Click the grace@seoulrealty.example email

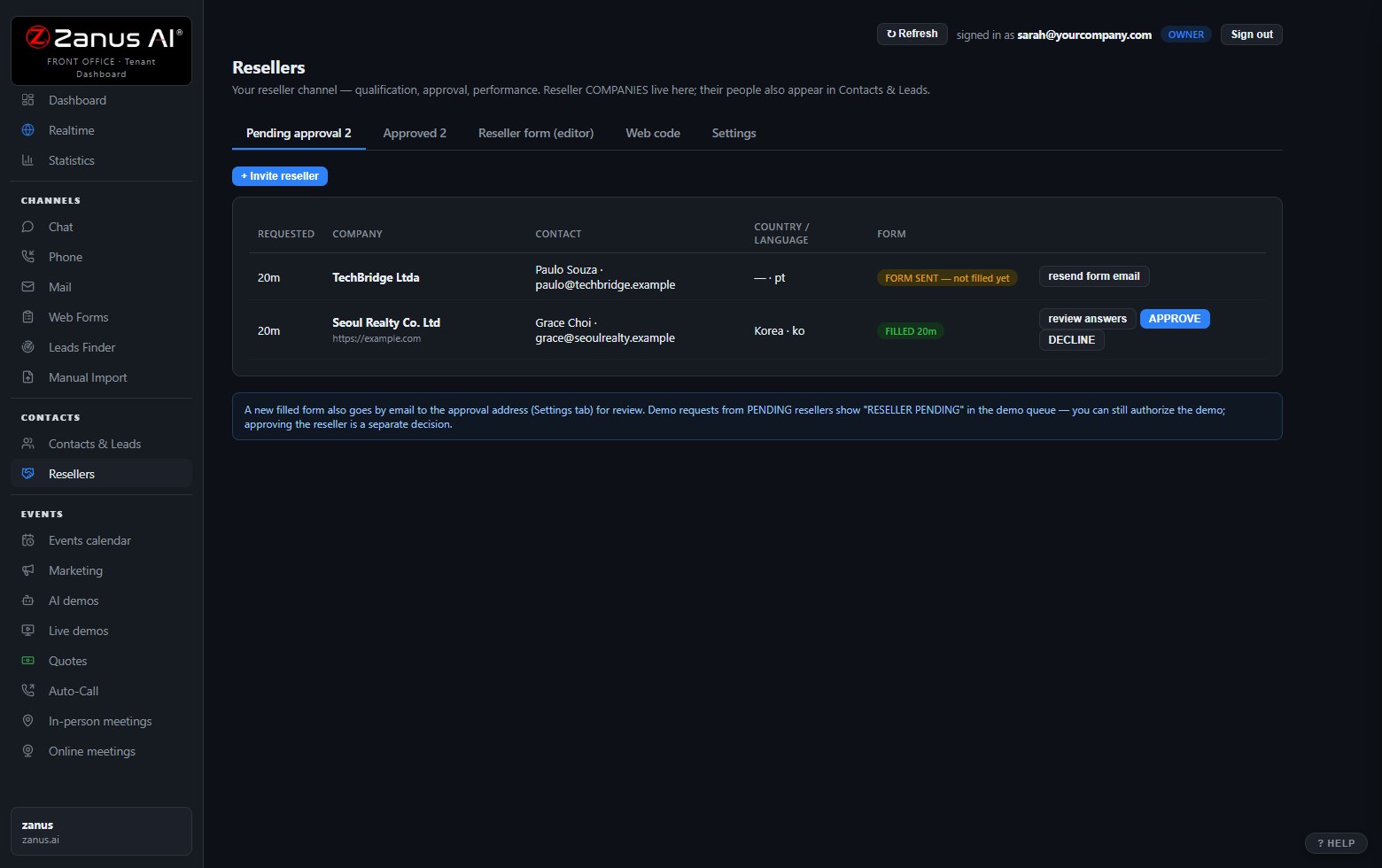pyautogui.click(x=605, y=337)
